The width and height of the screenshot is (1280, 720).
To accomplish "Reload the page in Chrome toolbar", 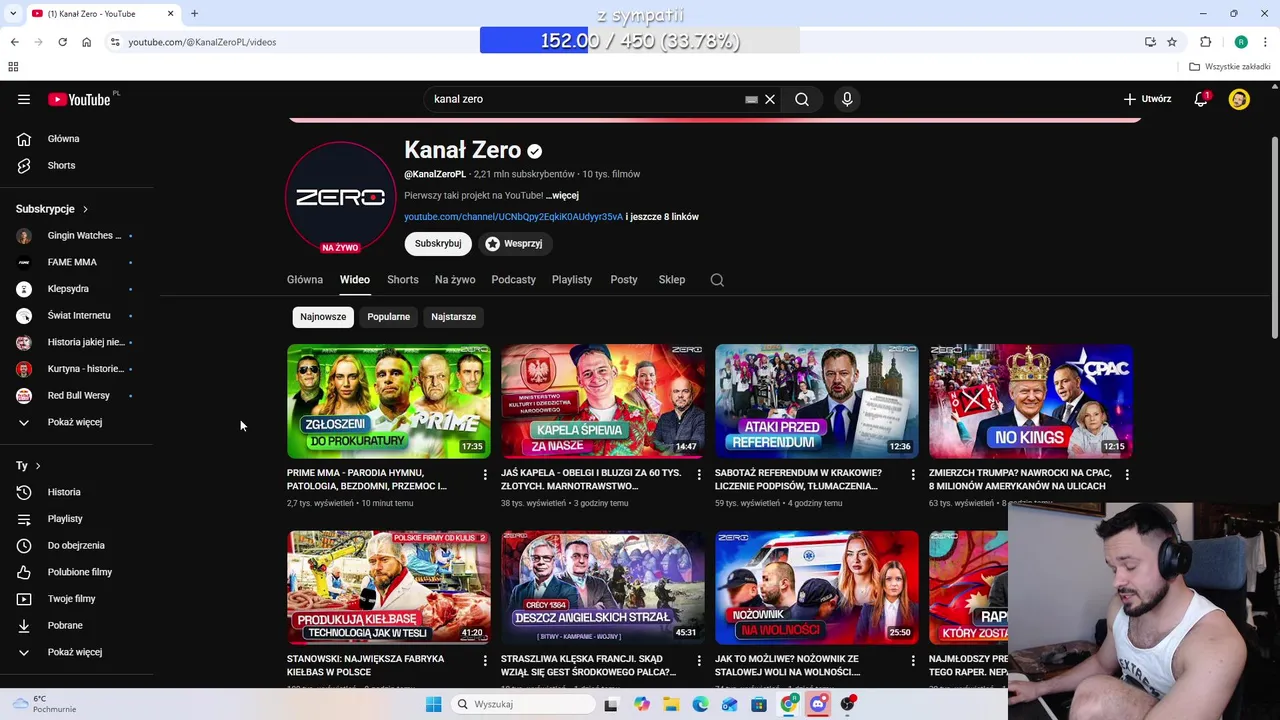I will [62, 42].
